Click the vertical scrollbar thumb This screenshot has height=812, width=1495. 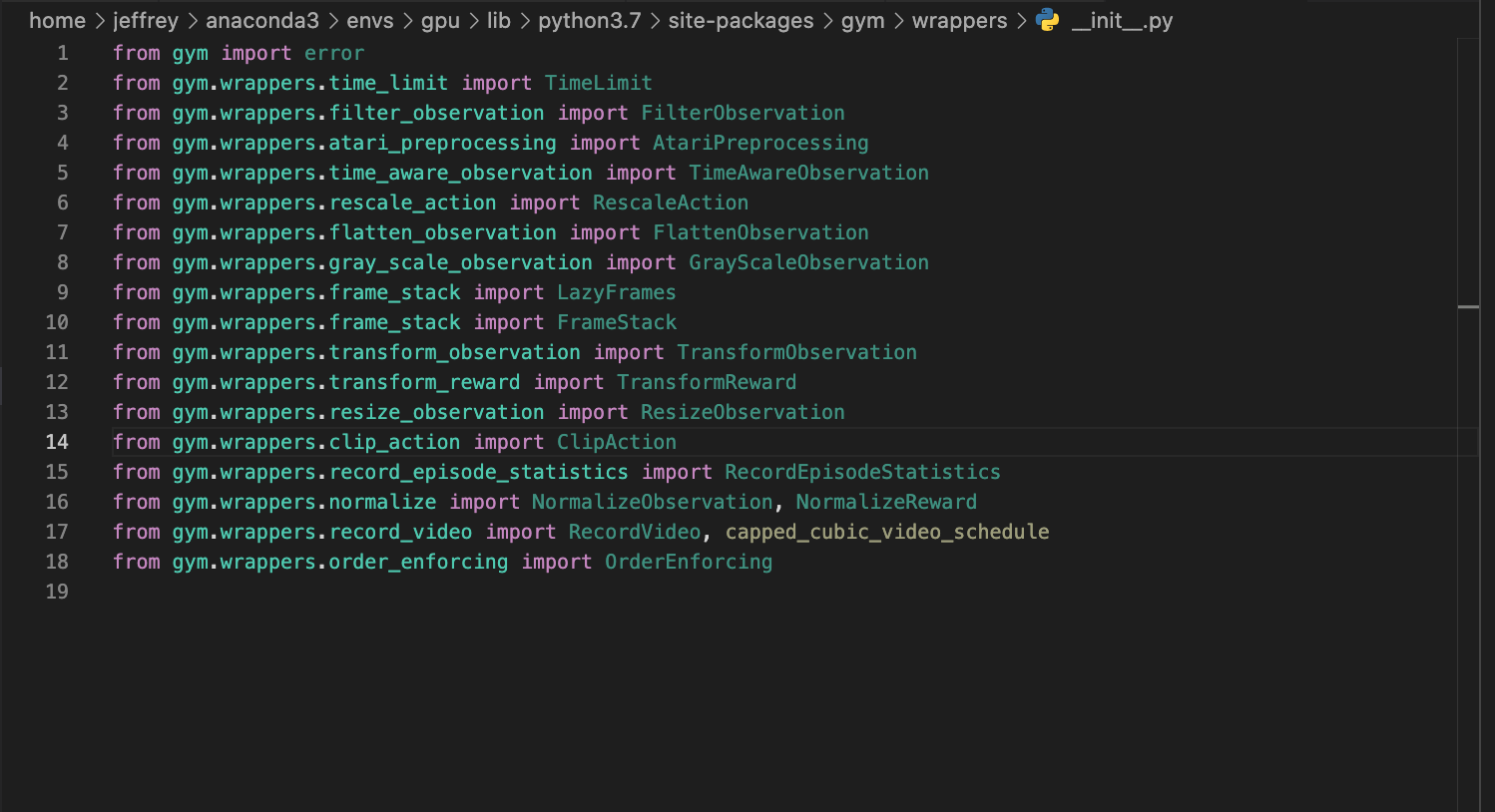[1467, 308]
